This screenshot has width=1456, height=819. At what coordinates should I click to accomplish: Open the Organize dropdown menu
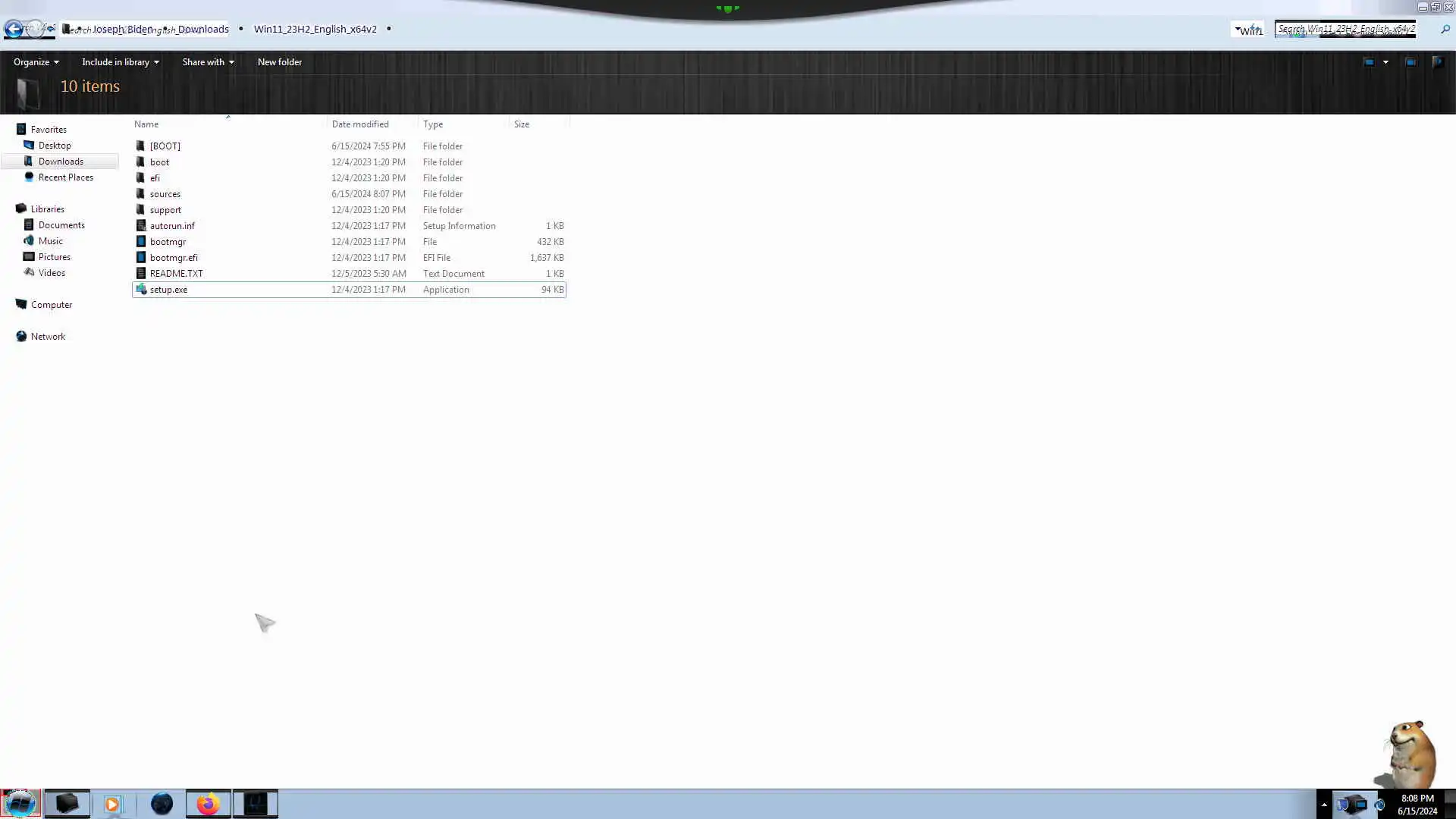(36, 62)
